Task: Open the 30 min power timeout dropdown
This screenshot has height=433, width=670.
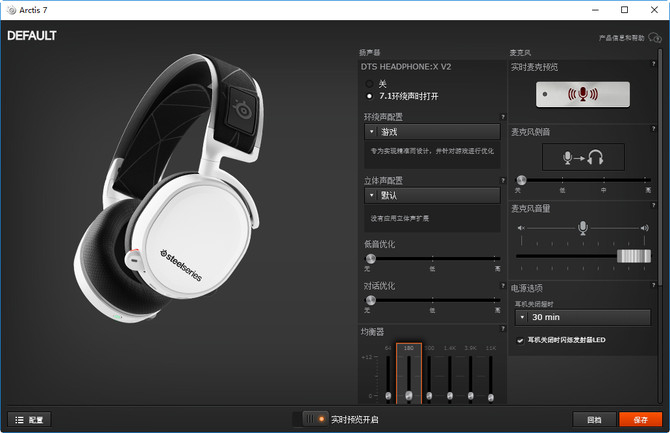Action: (583, 317)
